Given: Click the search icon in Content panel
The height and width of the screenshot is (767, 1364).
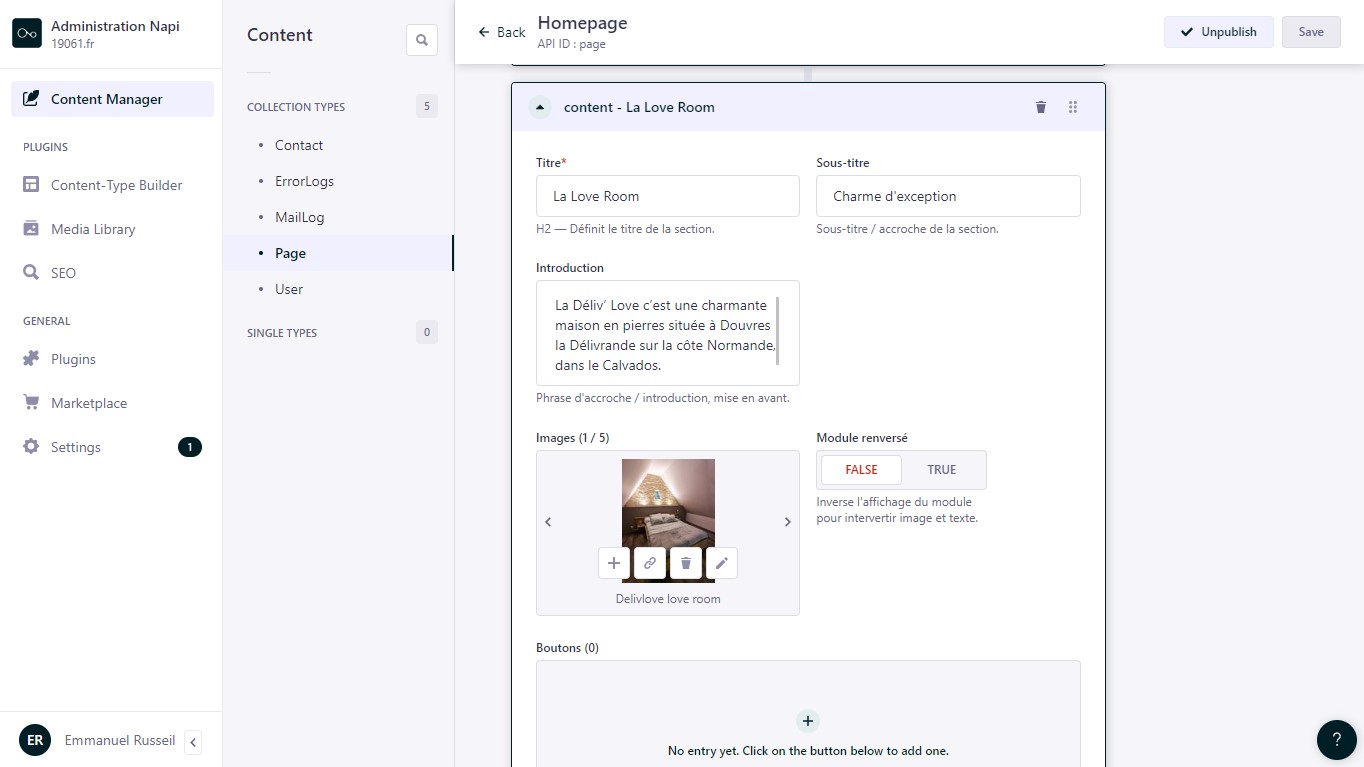Looking at the screenshot, I should (x=421, y=40).
